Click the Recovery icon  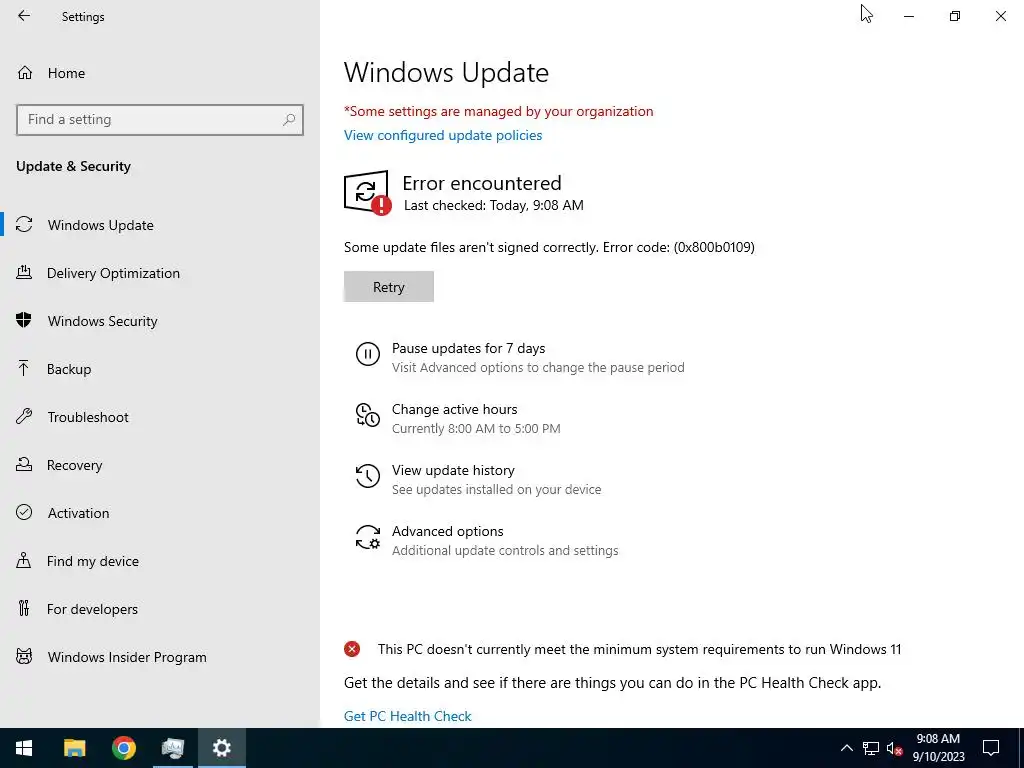[24, 464]
